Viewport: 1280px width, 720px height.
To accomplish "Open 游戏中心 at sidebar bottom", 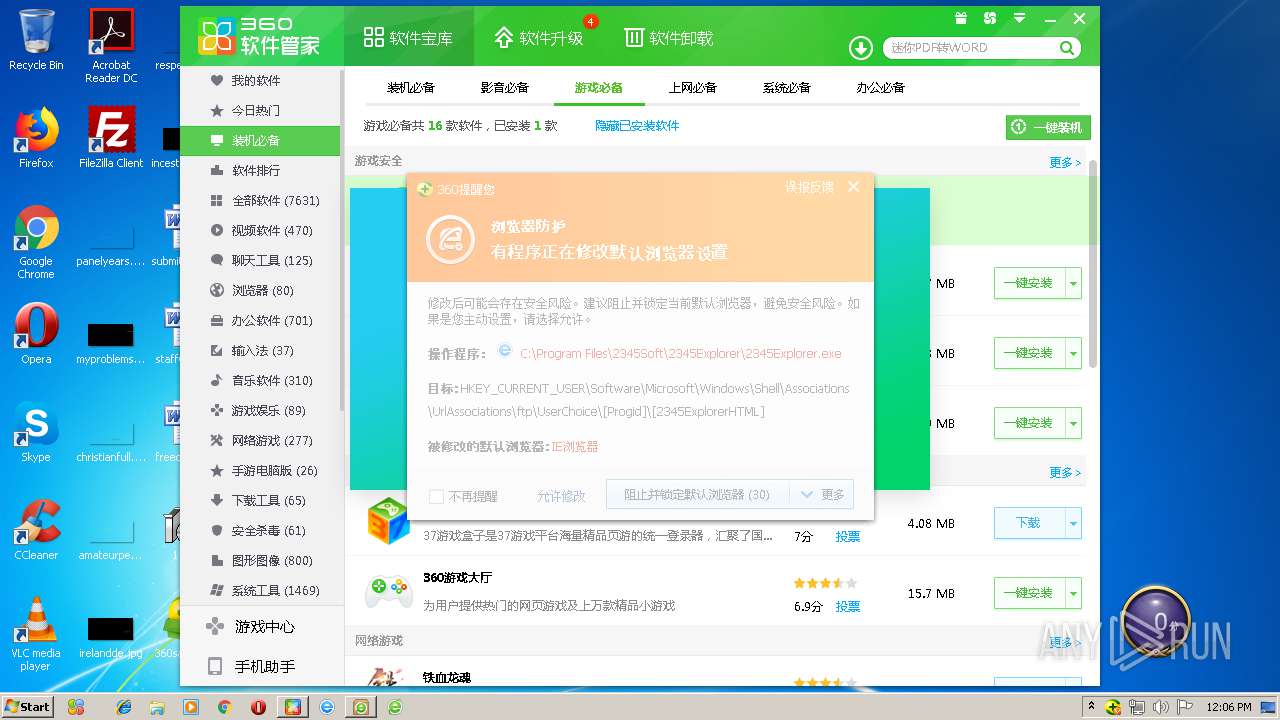I will pos(260,627).
